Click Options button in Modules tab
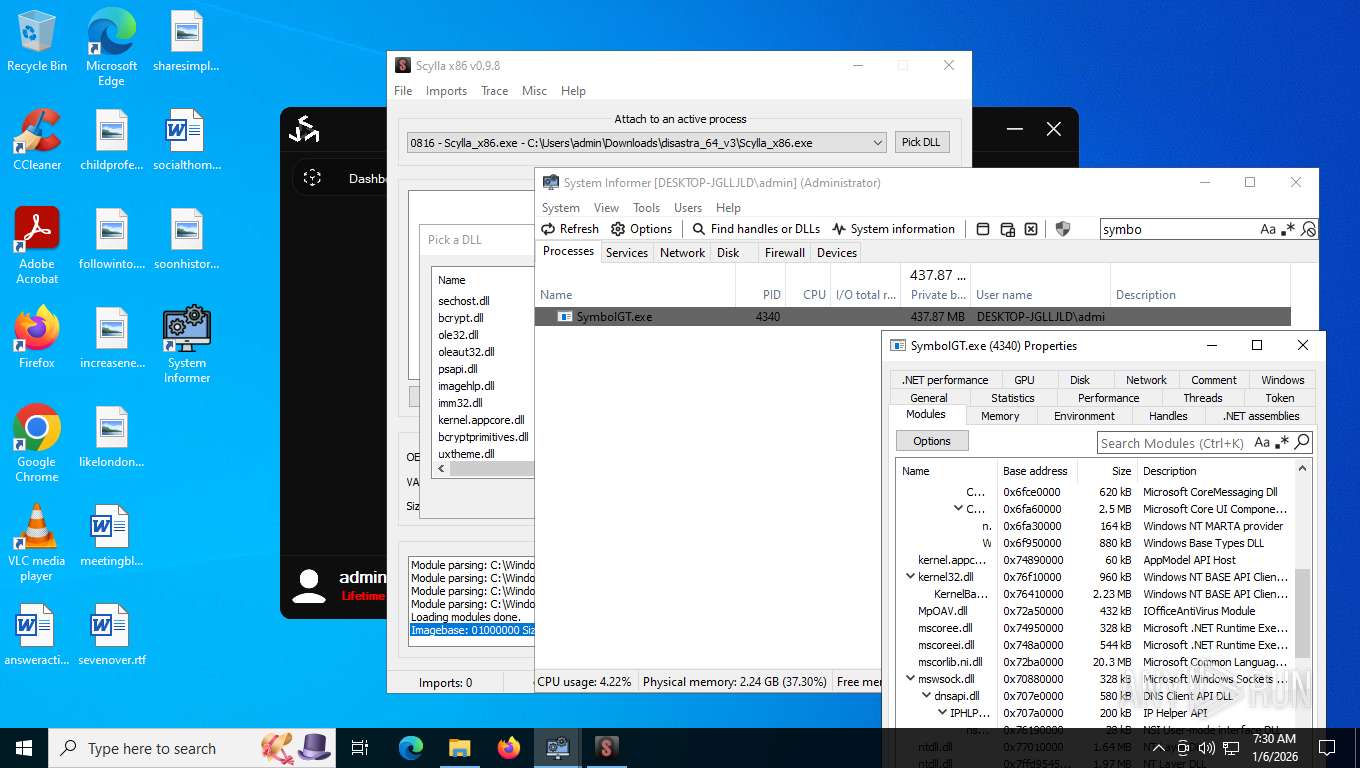 coord(932,441)
